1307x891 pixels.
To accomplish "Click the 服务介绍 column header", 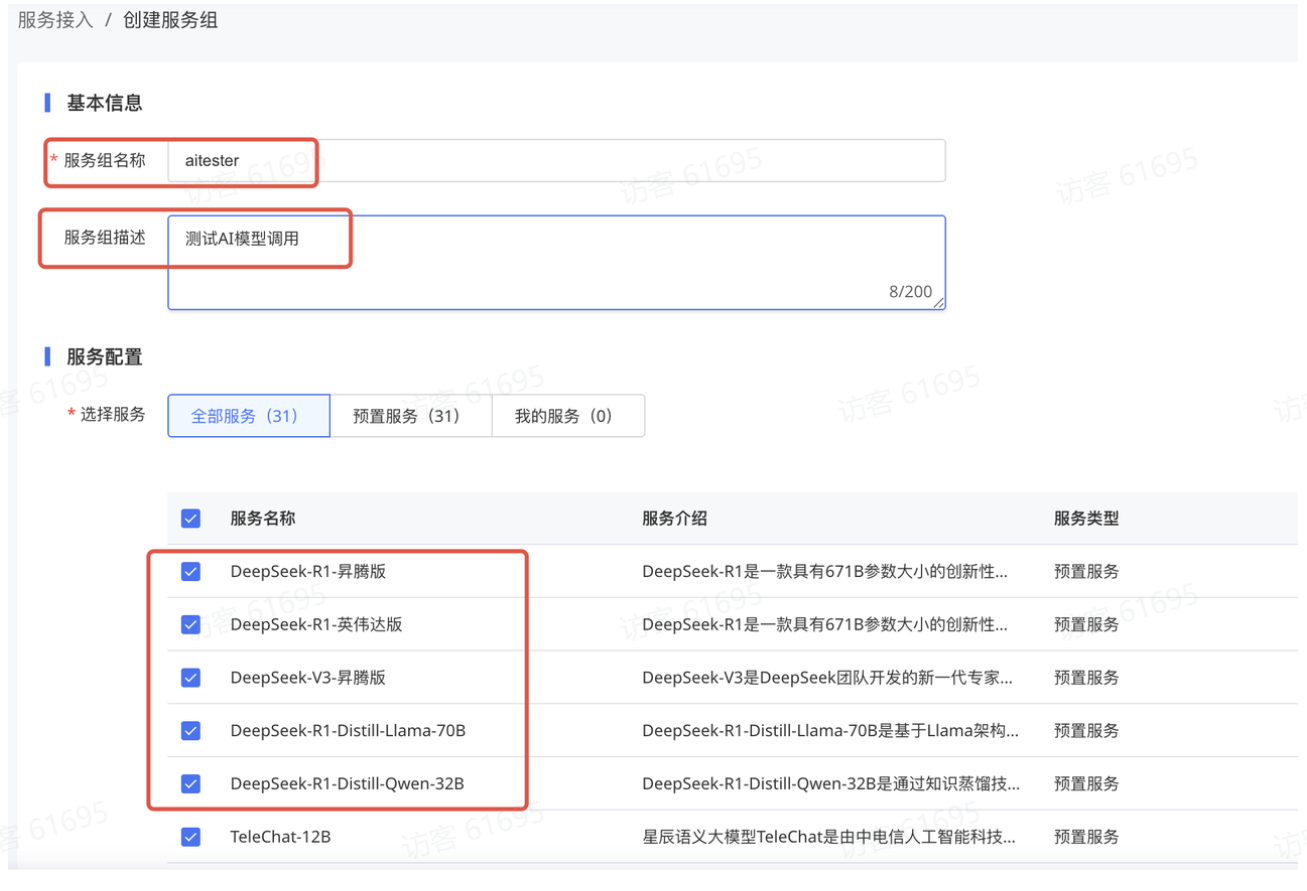I will [x=675, y=518].
